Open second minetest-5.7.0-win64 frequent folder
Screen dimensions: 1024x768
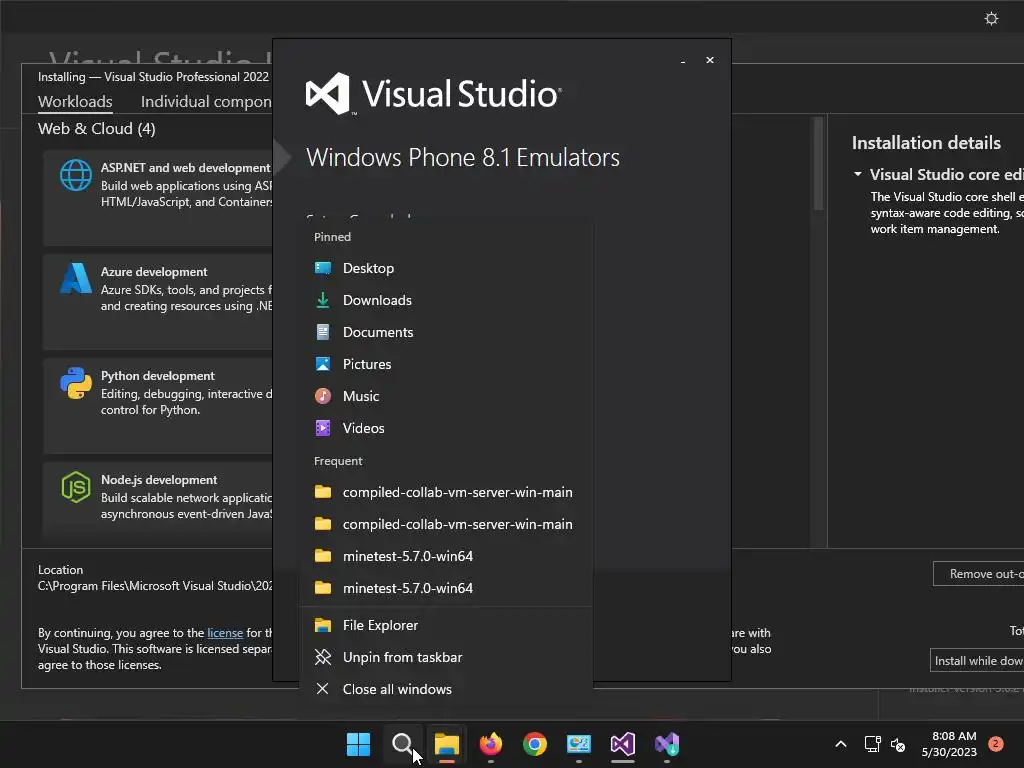point(446,588)
